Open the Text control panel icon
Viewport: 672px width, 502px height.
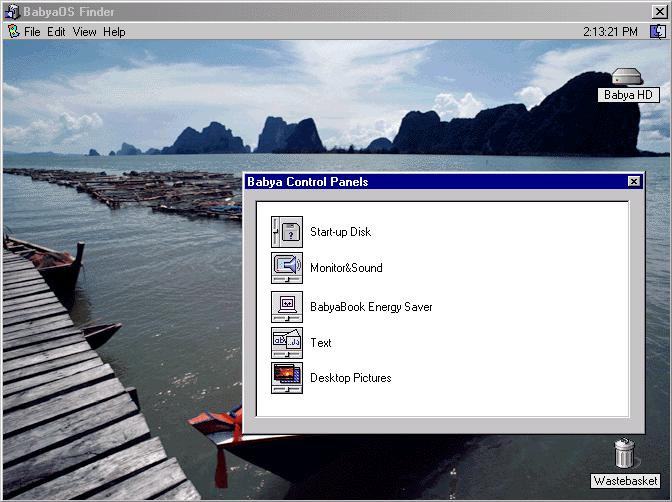287,343
